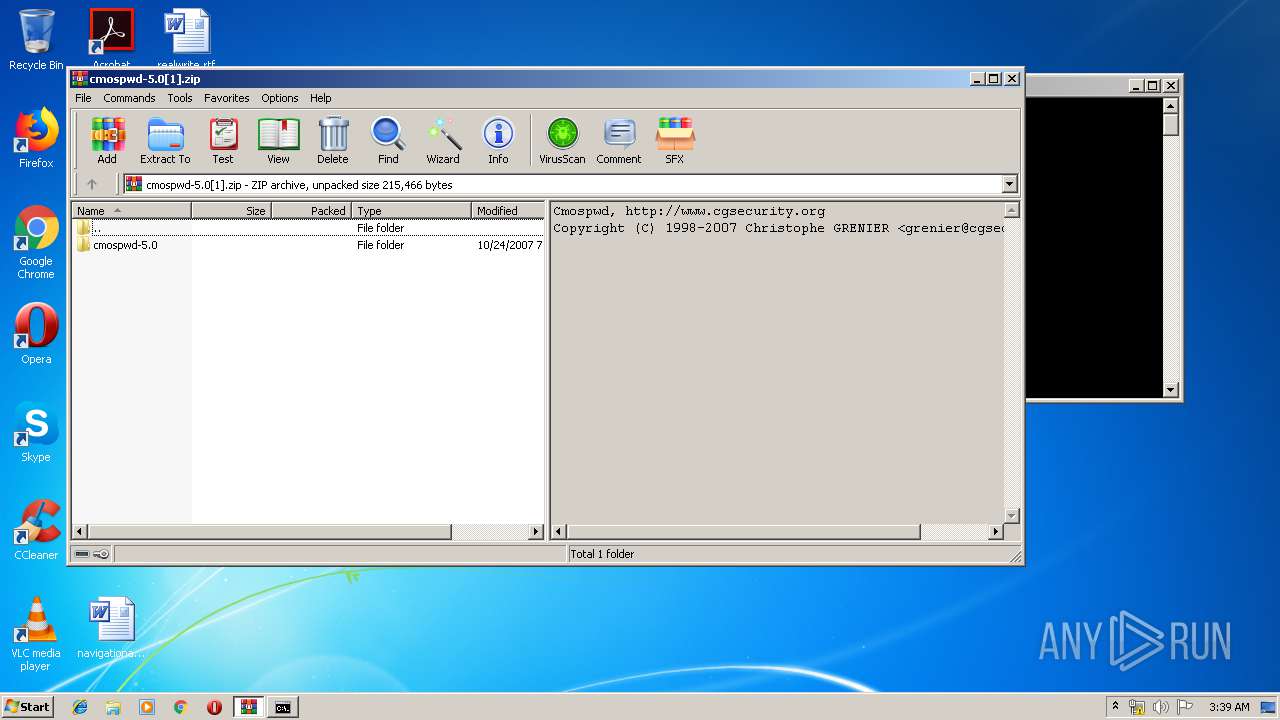The width and height of the screenshot is (1280, 720).
Task: Sort by Name column header
Action: click(131, 211)
